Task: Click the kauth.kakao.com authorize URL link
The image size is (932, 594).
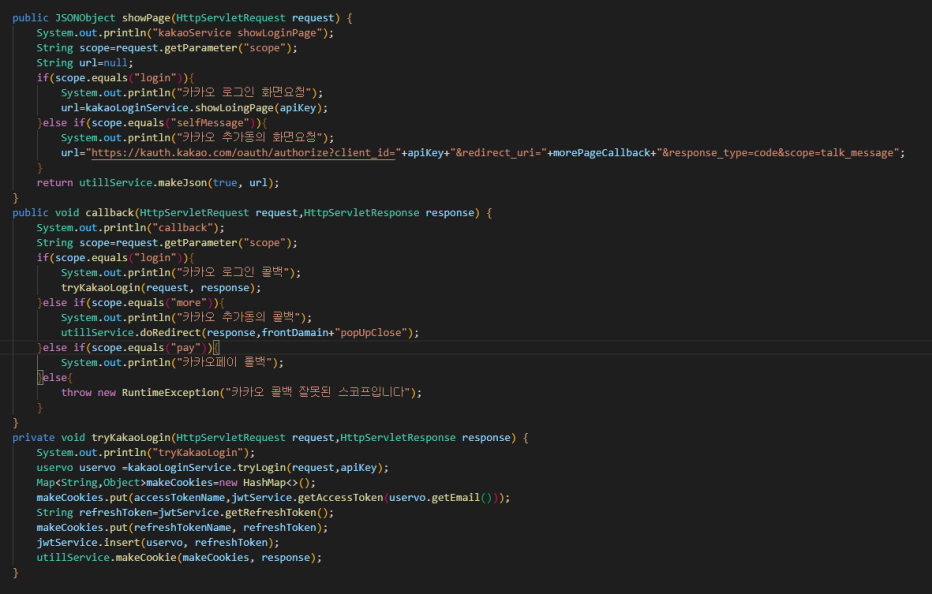Action: pos(243,153)
